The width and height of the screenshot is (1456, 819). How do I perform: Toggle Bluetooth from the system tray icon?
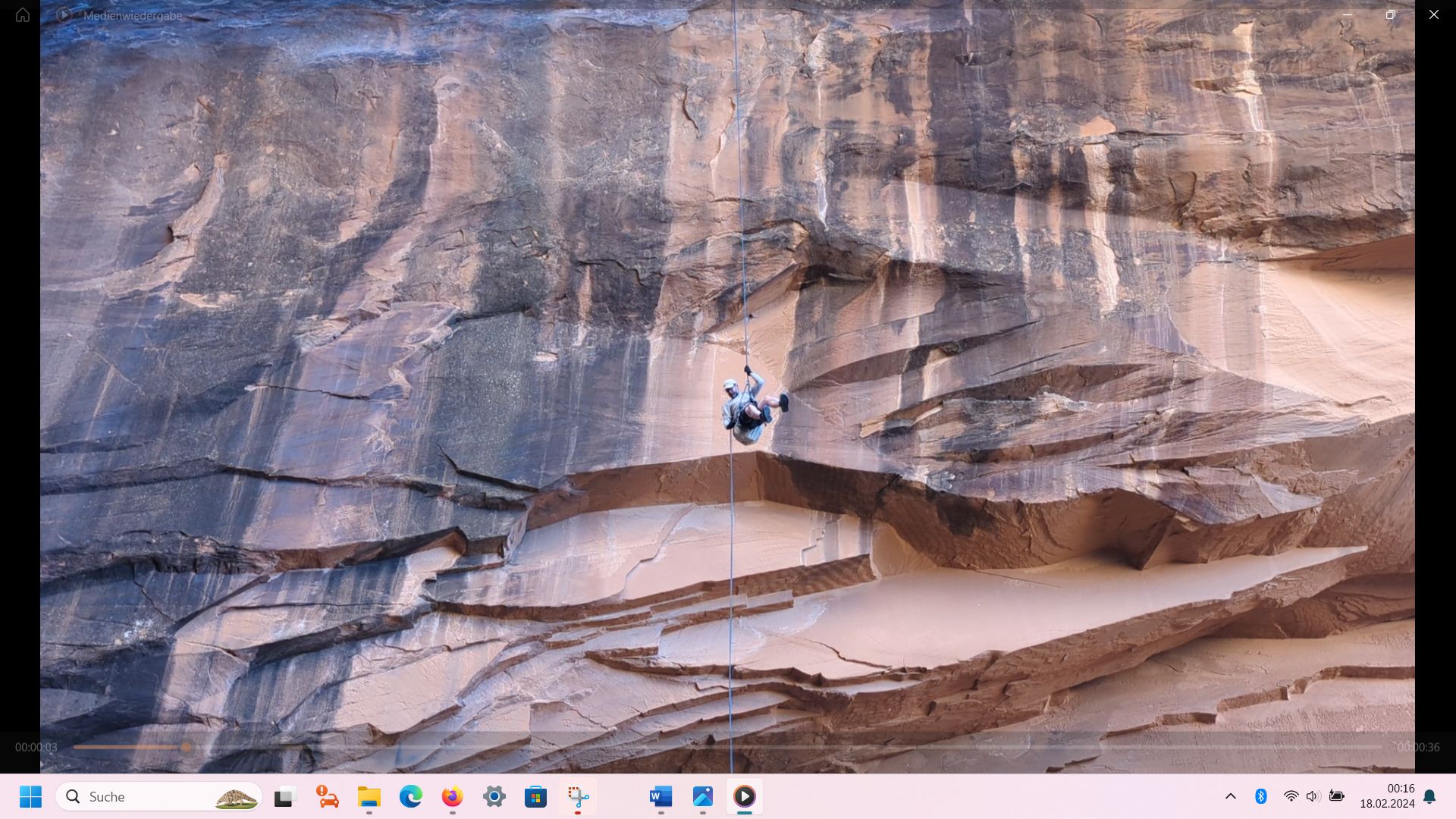1261,796
